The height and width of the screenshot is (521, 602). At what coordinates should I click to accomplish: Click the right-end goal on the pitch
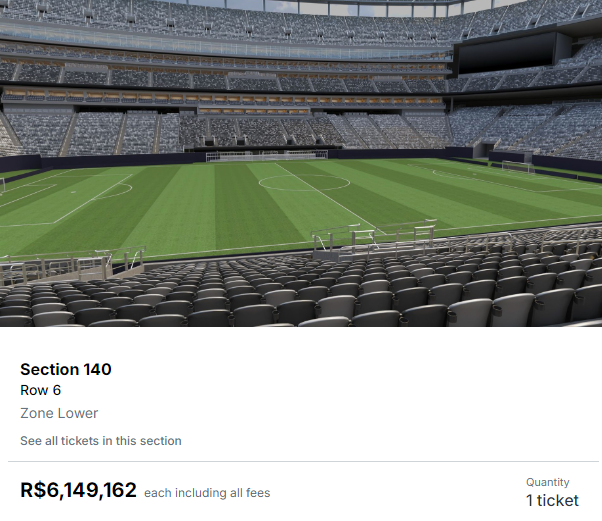point(517,167)
